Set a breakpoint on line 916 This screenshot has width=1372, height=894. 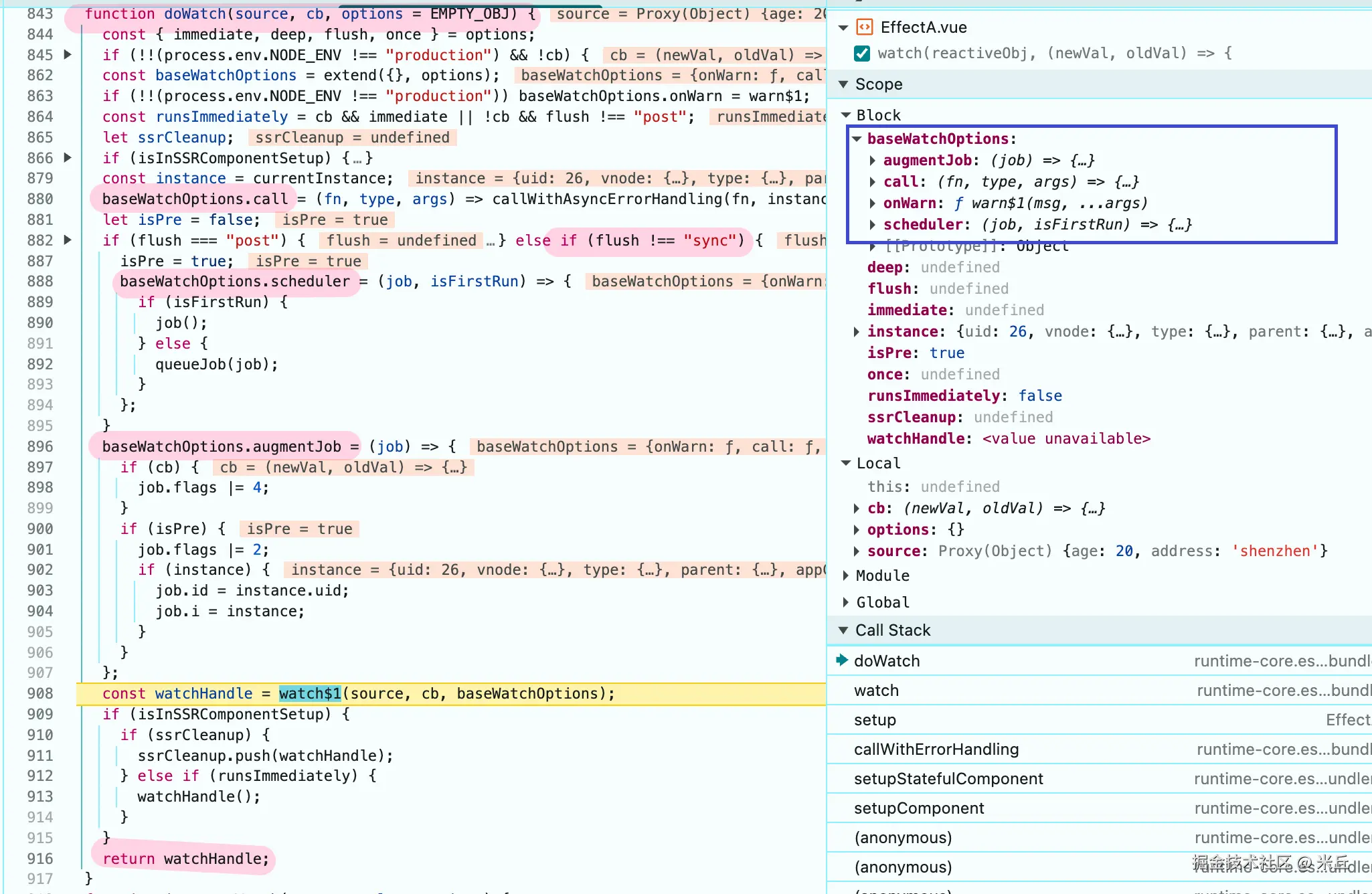40,859
